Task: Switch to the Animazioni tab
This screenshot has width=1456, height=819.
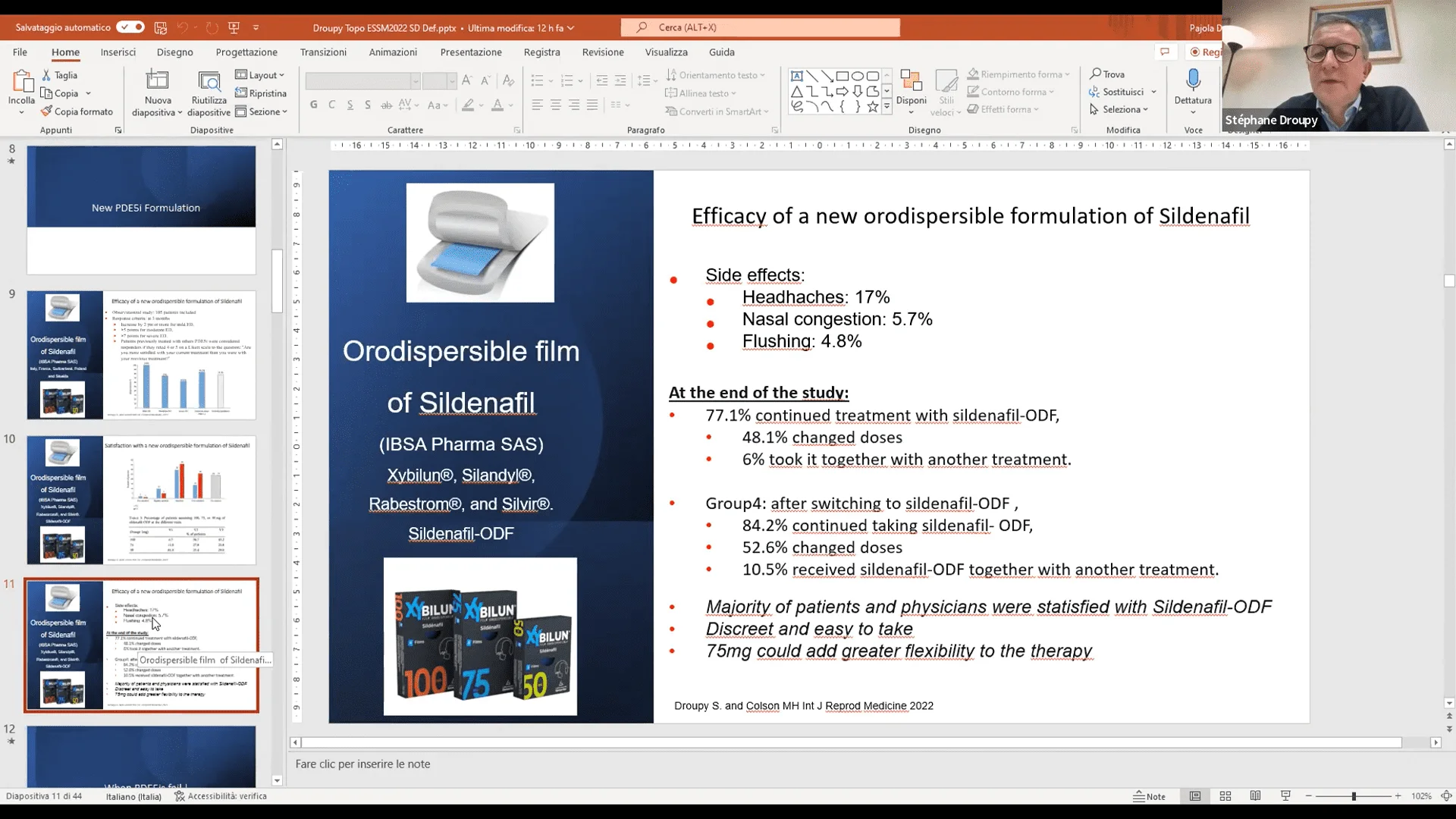Action: tap(393, 52)
